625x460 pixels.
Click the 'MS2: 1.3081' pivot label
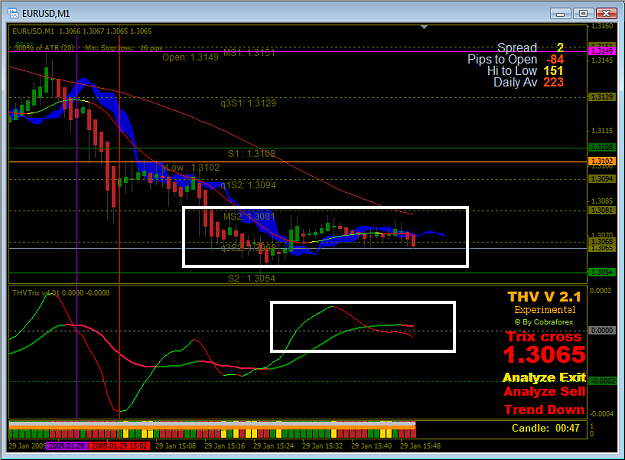249,216
